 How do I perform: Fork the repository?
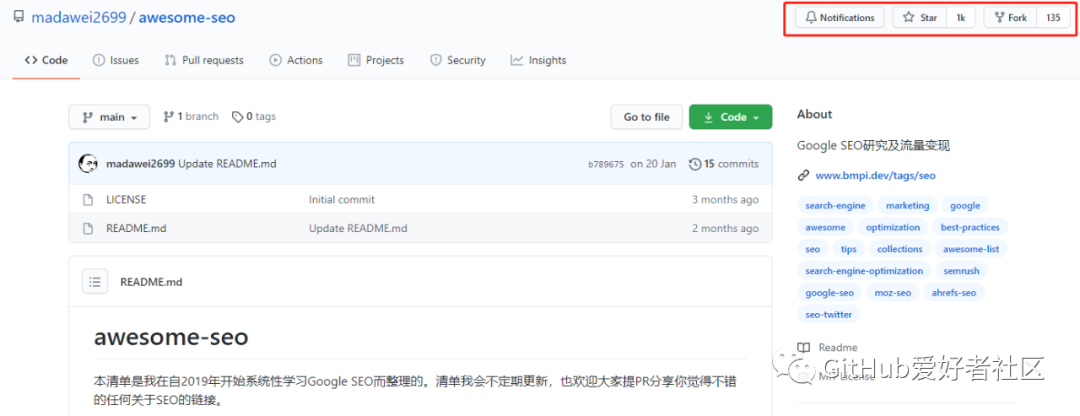click(x=1010, y=18)
